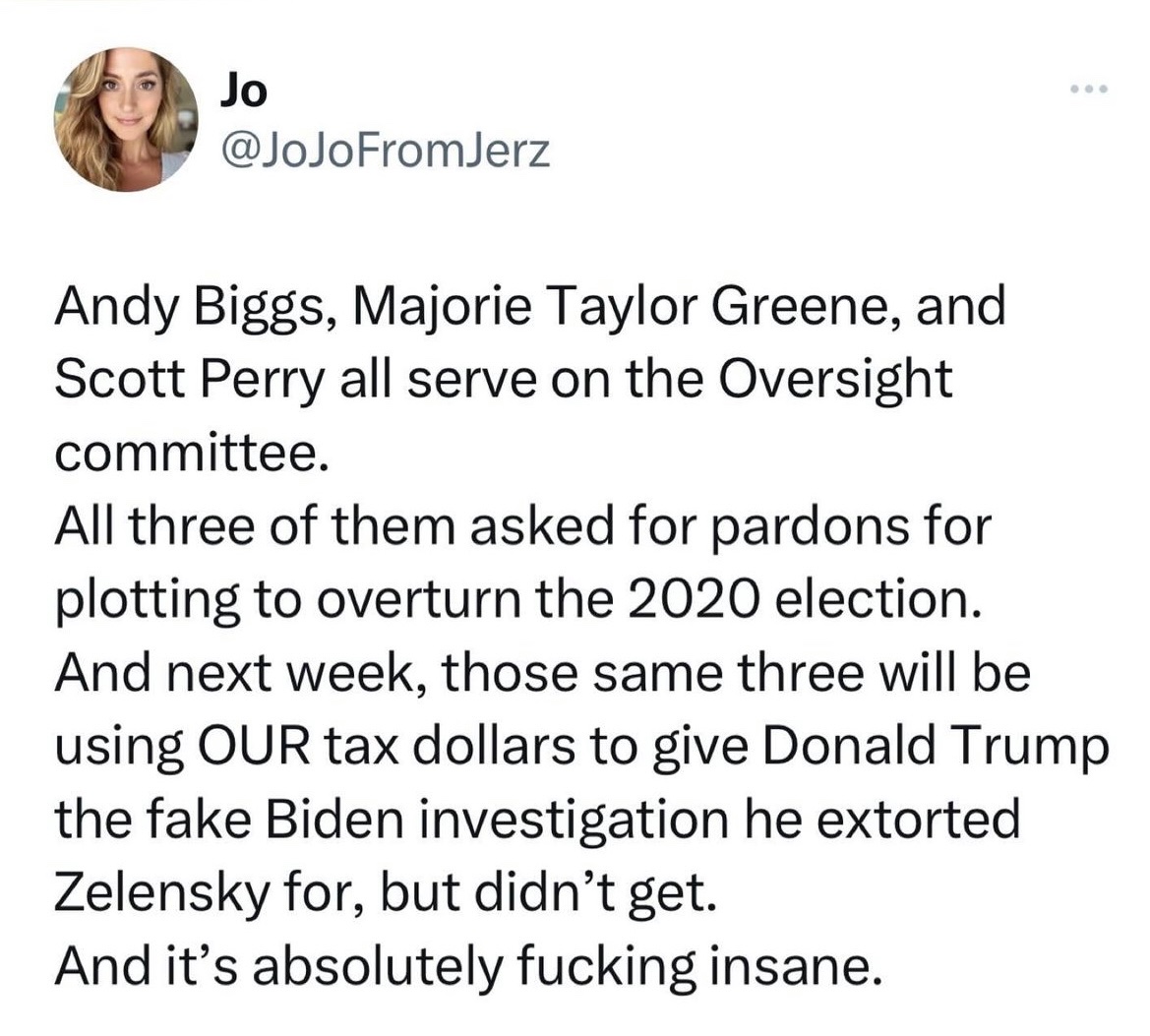Image resolution: width=1150 pixels, height=1036 pixels.
Task: Click the name "Scott Perry" in the tweet
Action: coord(189,381)
